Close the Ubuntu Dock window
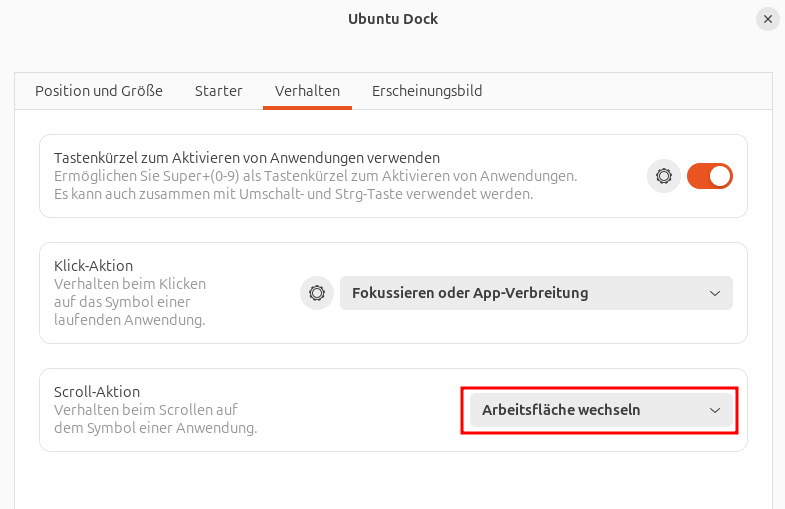 767,19
